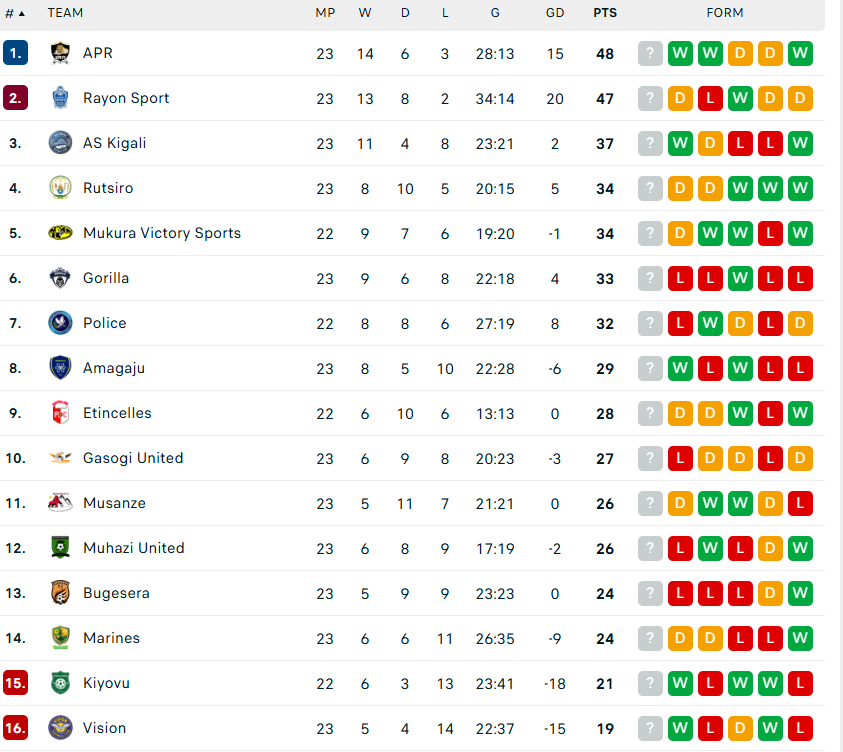
Task: Click Rayon Sport's red L form badge
Action: (x=710, y=98)
